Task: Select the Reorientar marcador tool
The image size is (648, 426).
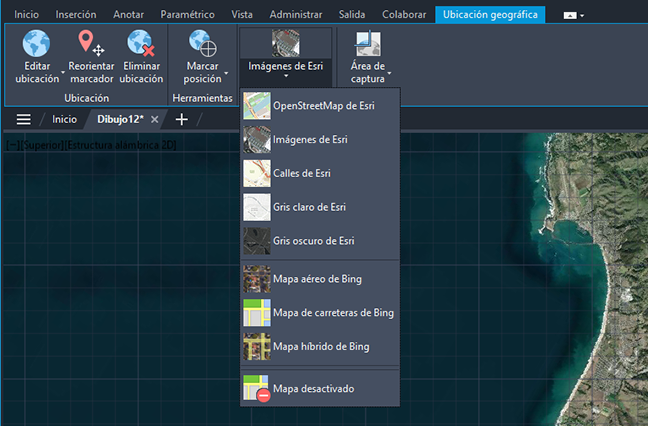Action: point(91,56)
